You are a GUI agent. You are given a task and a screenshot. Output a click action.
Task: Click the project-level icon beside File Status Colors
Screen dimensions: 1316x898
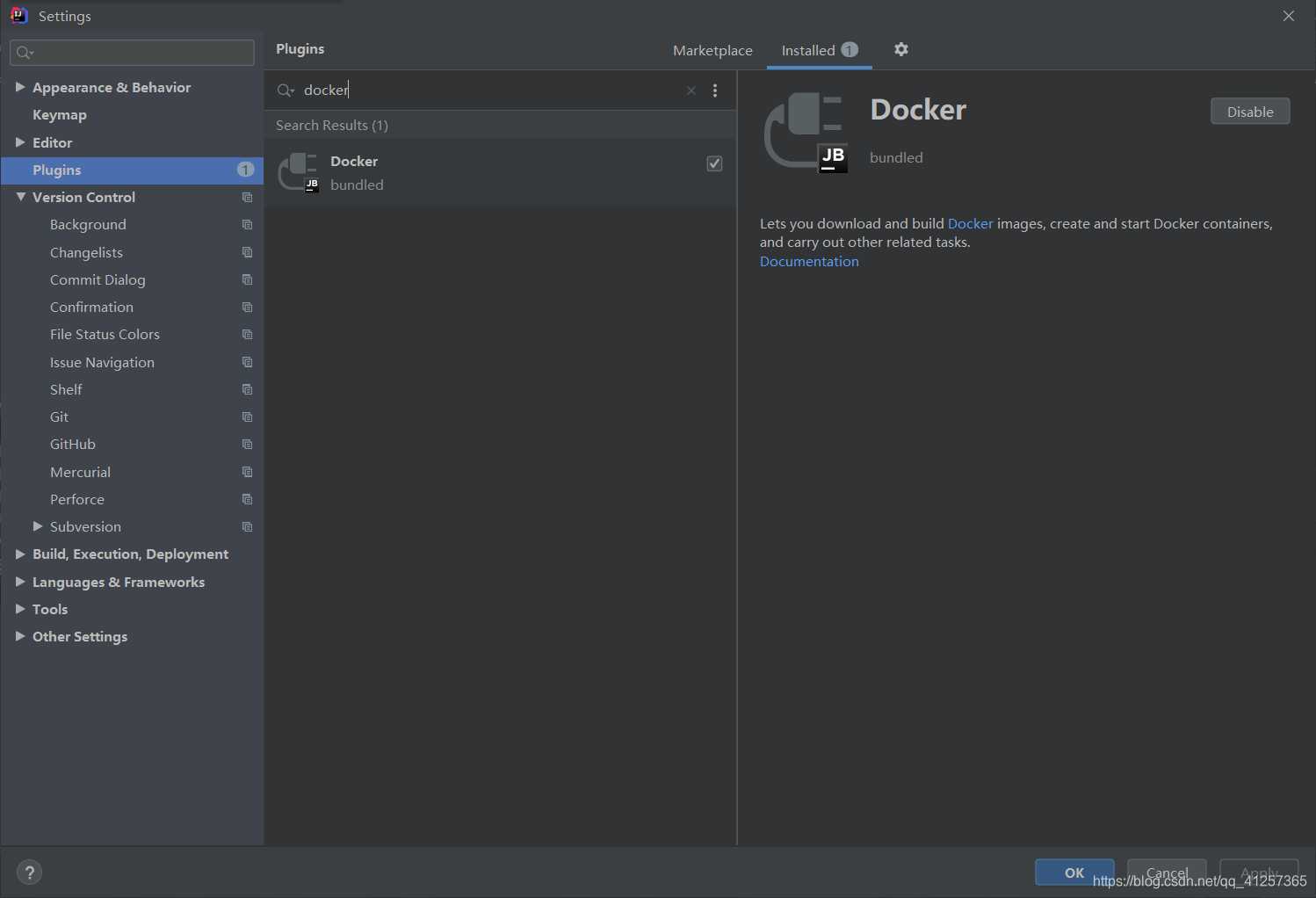[247, 335]
